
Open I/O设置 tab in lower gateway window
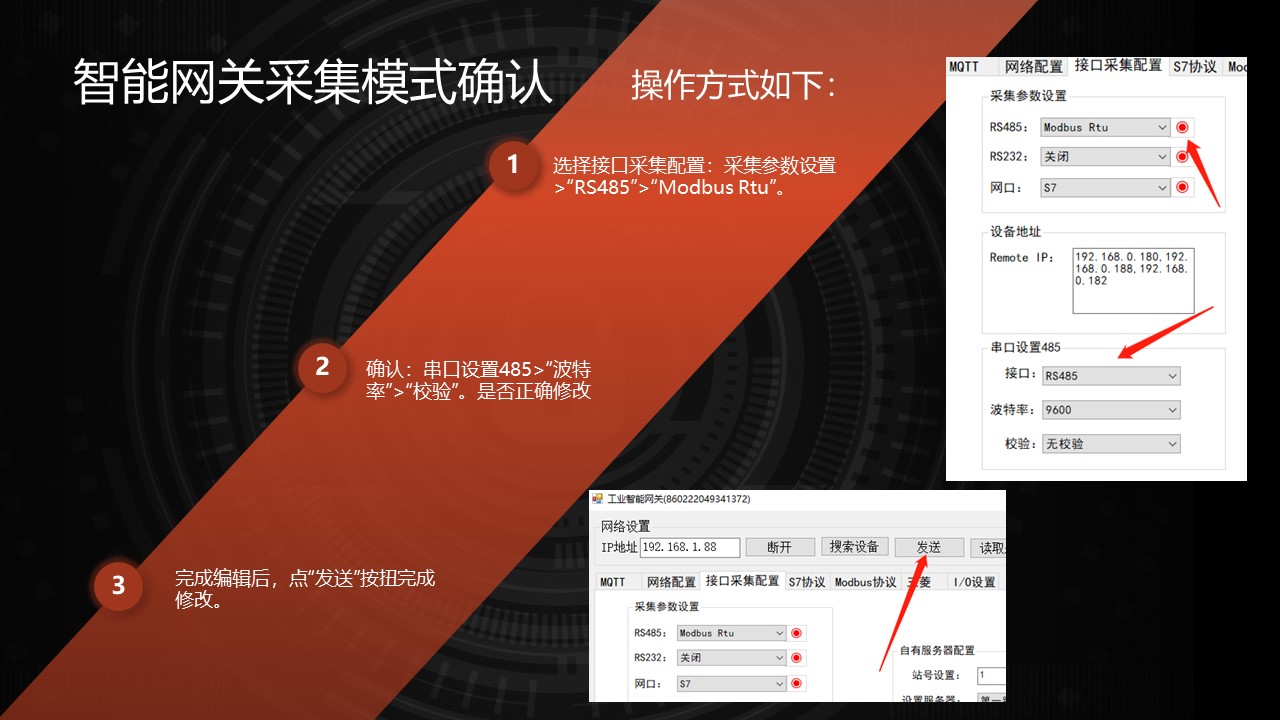[x=973, y=582]
